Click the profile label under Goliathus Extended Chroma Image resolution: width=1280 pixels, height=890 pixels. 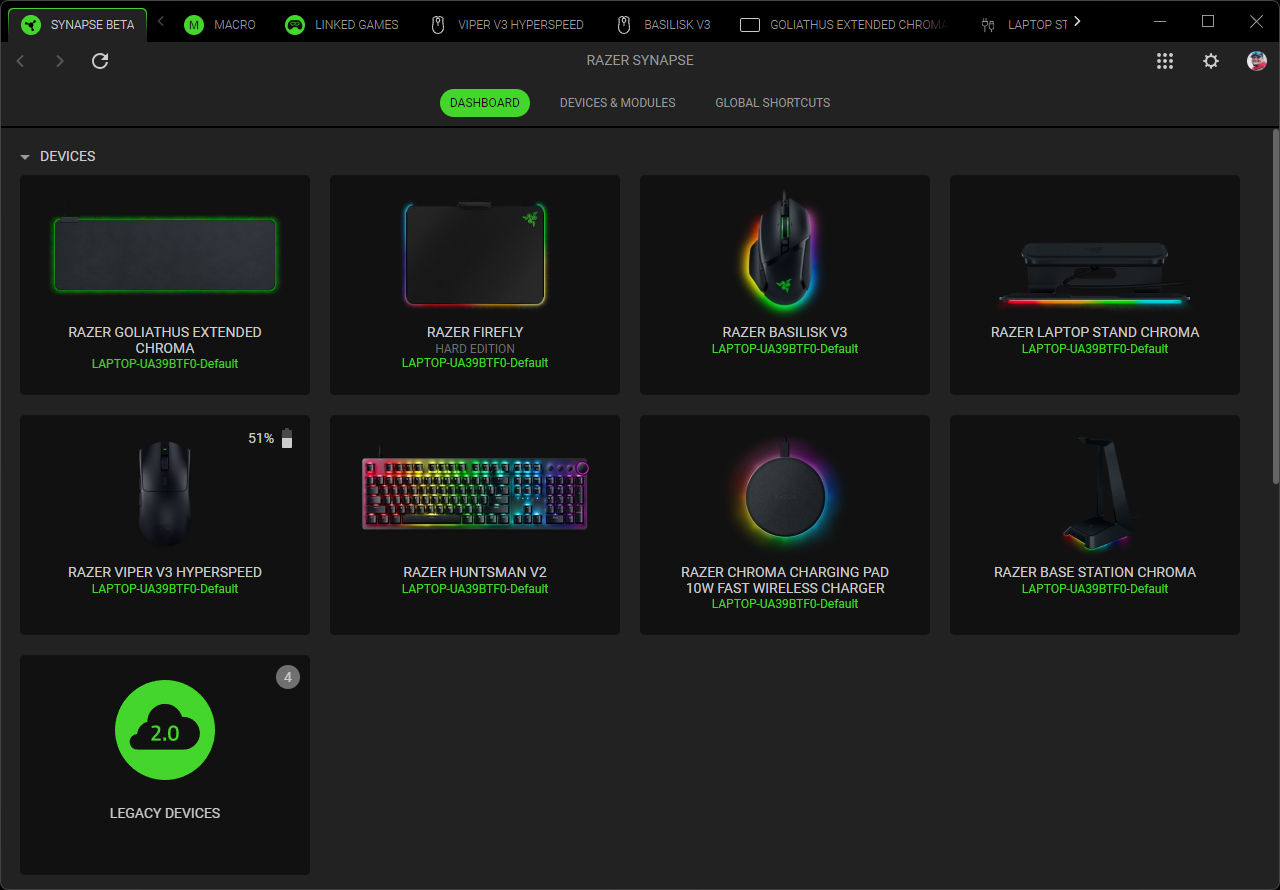tap(165, 364)
